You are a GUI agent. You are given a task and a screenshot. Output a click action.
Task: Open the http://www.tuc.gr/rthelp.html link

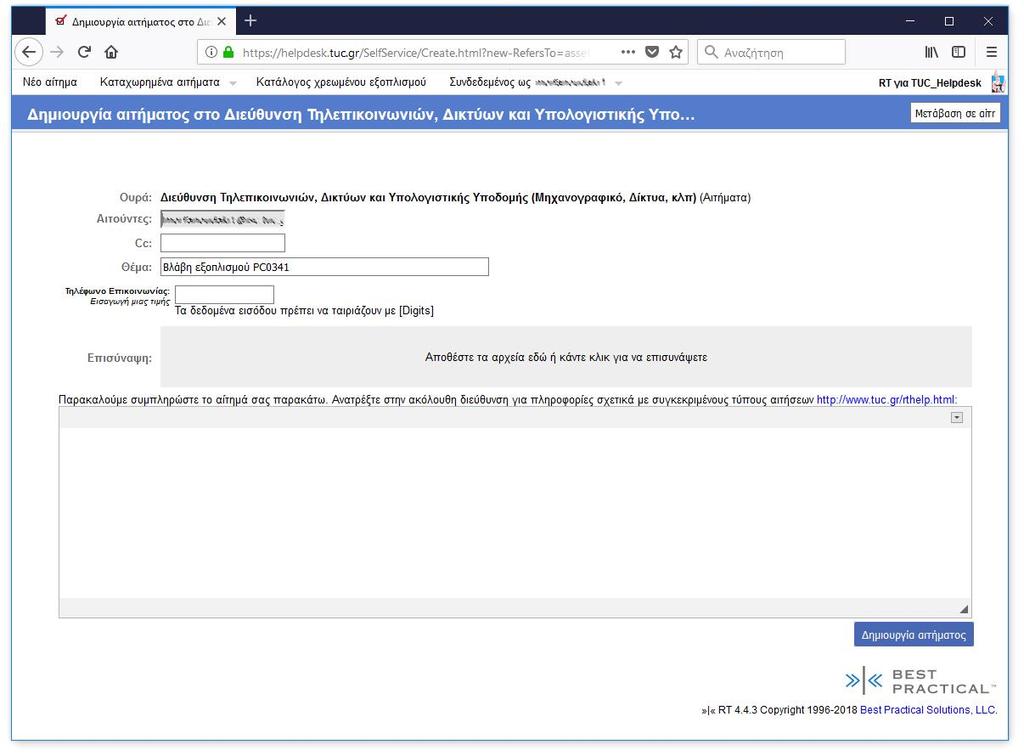(886, 400)
